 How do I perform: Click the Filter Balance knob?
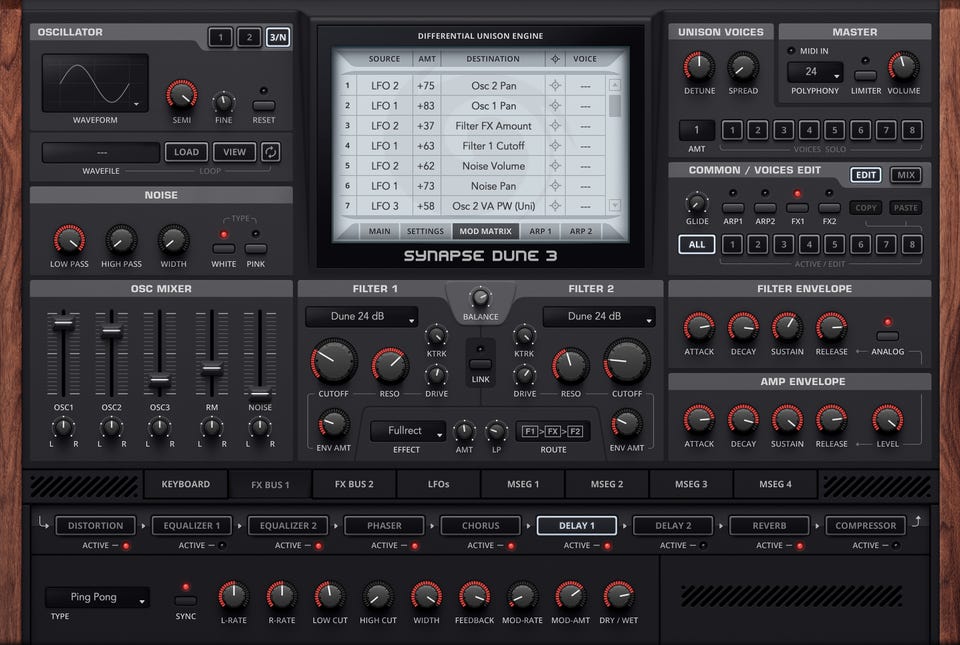(x=480, y=298)
